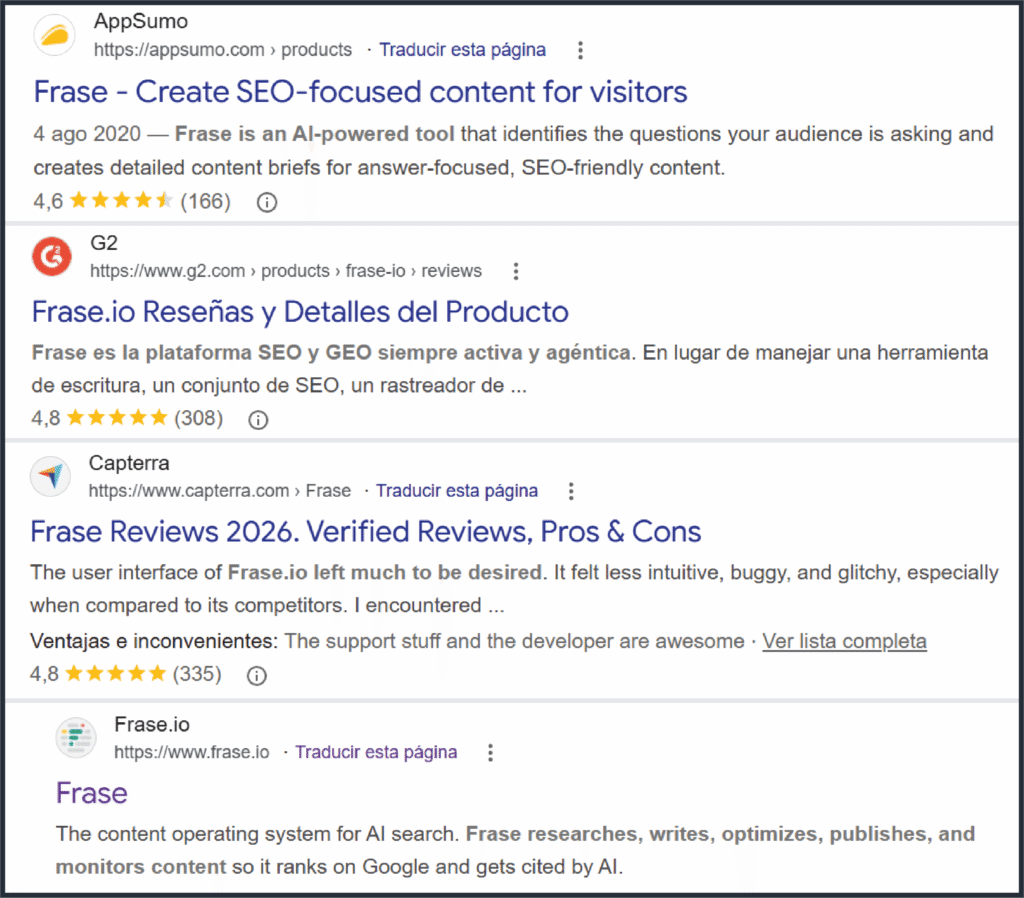This screenshot has height=898, width=1024.
Task: Click 'Ventajas e inconvenientes:' label
Action: [154, 641]
